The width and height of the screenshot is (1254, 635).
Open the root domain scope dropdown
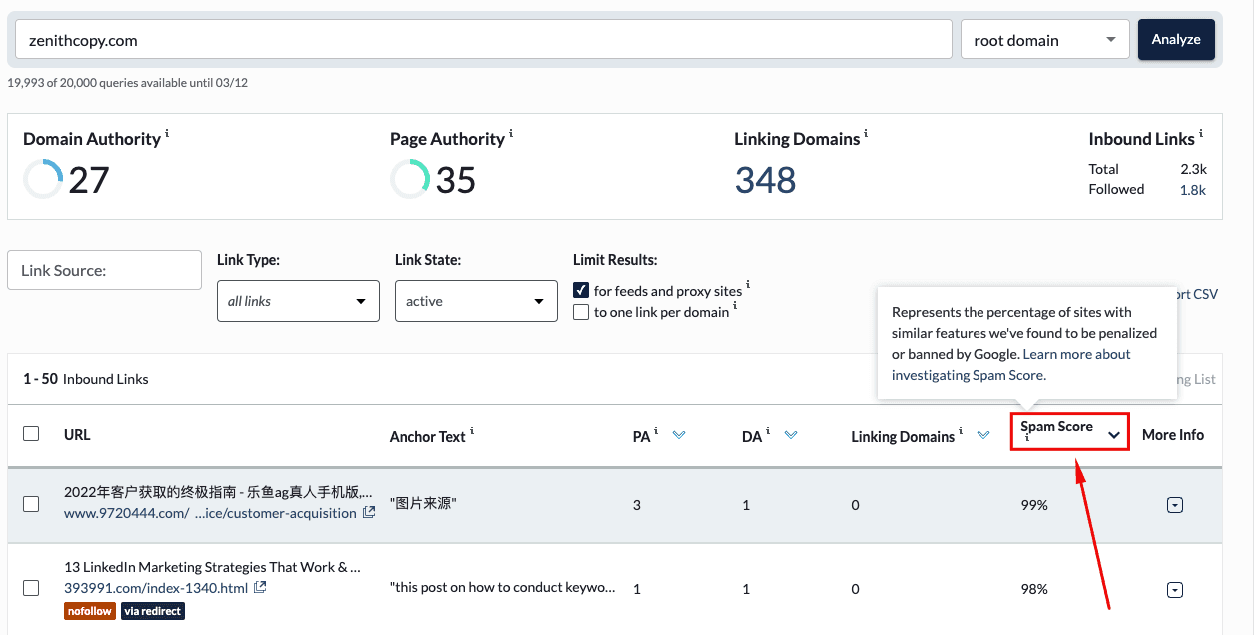(x=1044, y=40)
